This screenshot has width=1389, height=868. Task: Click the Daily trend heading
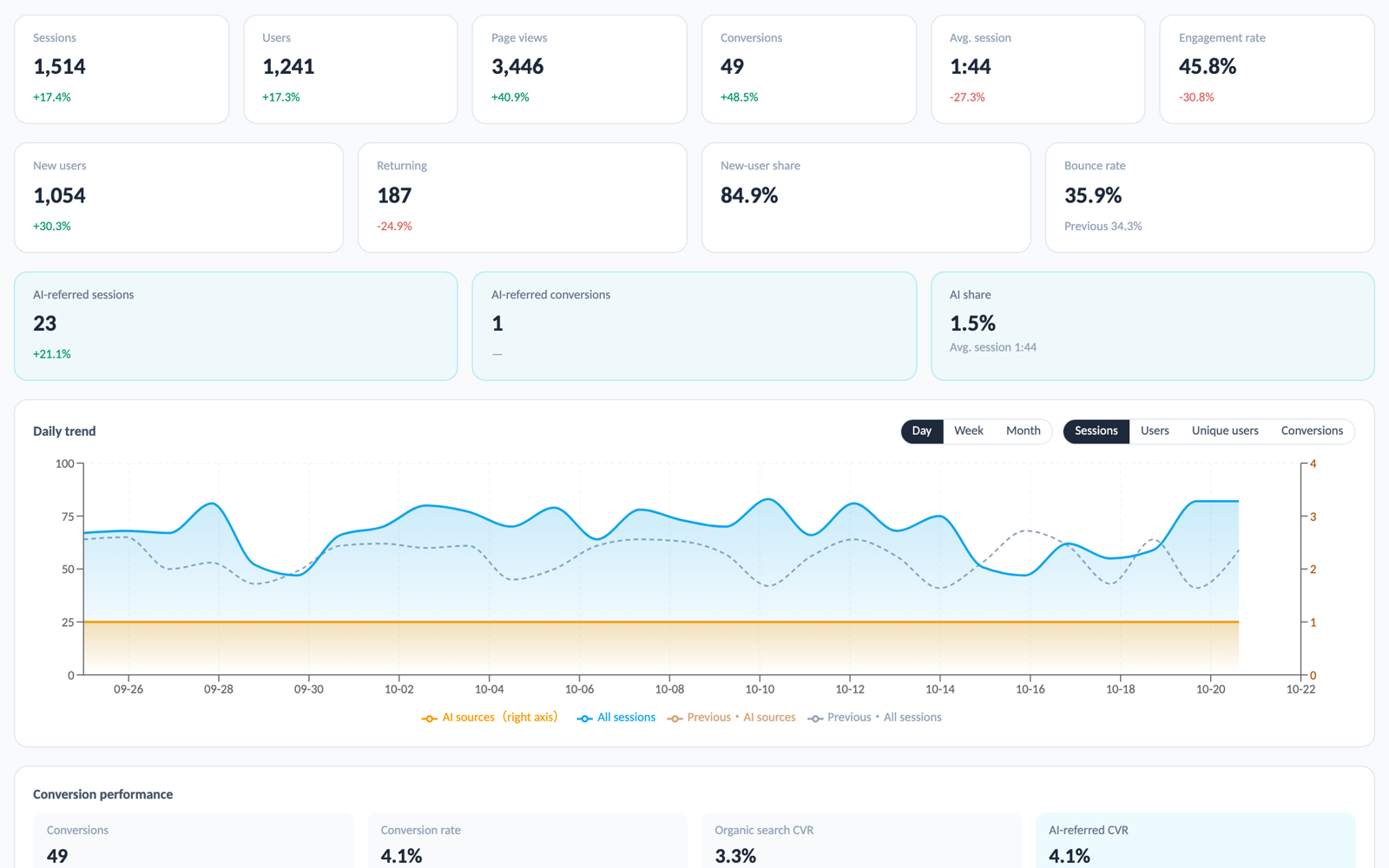pyautogui.click(x=64, y=431)
